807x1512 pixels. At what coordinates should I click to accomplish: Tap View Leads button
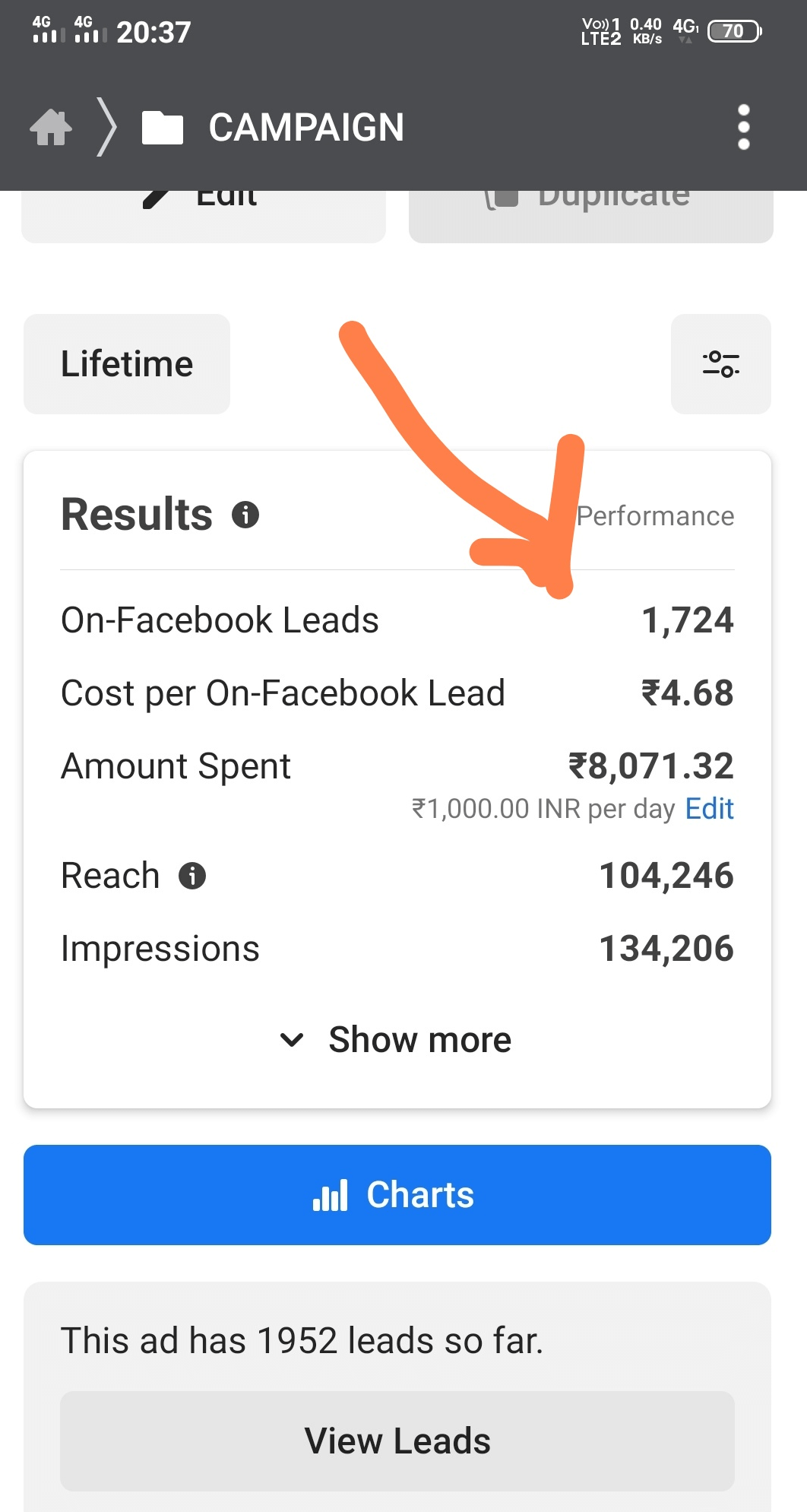[397, 1441]
